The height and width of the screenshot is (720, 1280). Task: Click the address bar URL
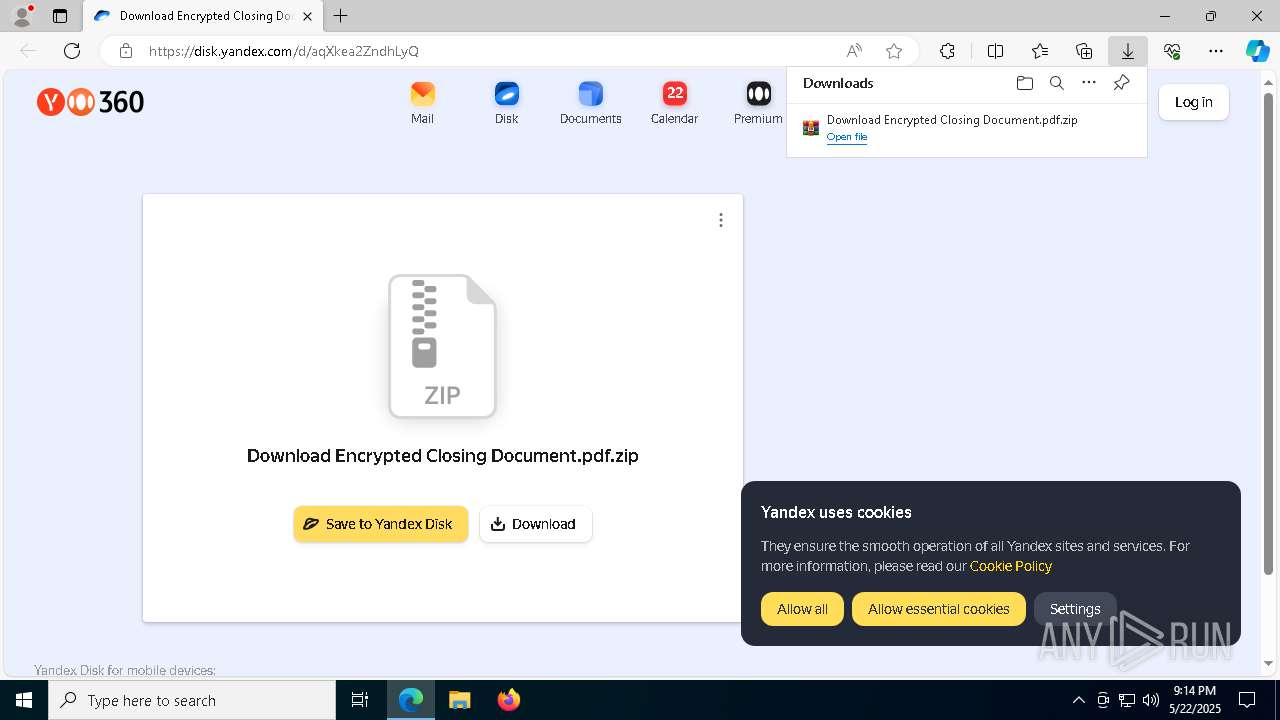[x=283, y=51]
